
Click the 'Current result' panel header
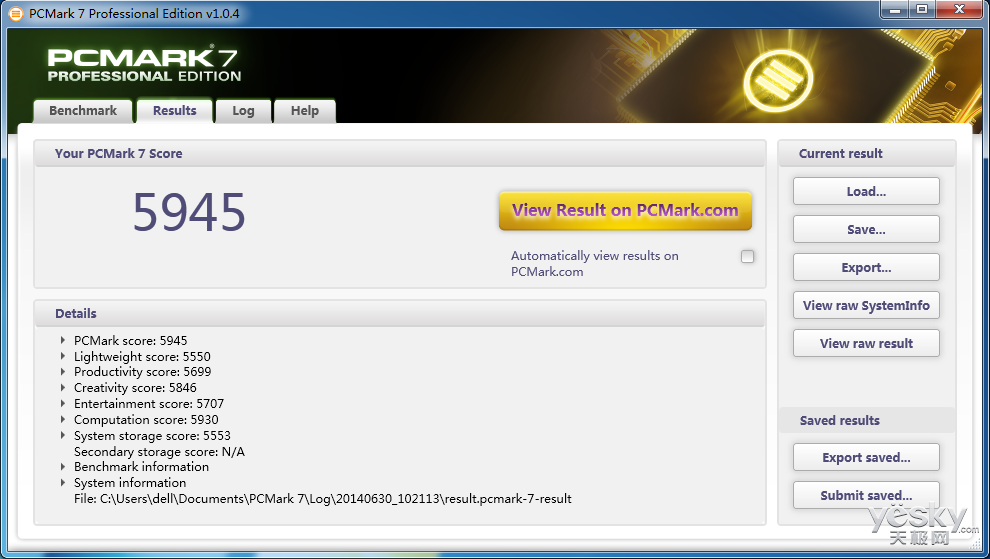(840, 153)
